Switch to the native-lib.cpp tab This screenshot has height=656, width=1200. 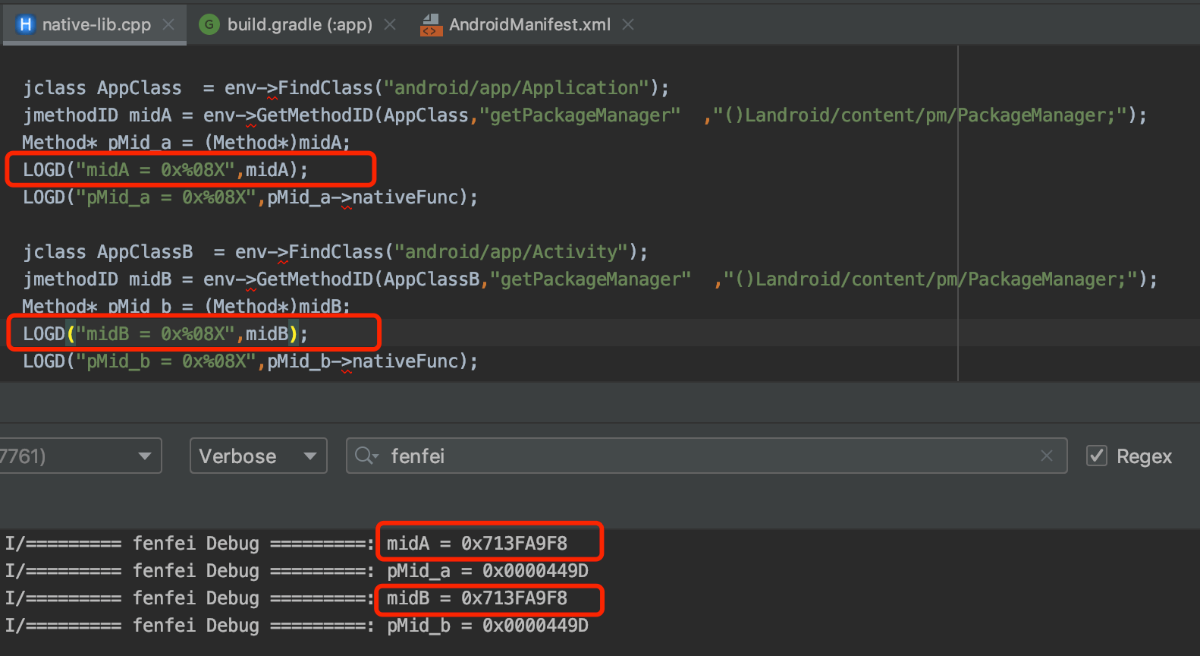click(x=96, y=24)
